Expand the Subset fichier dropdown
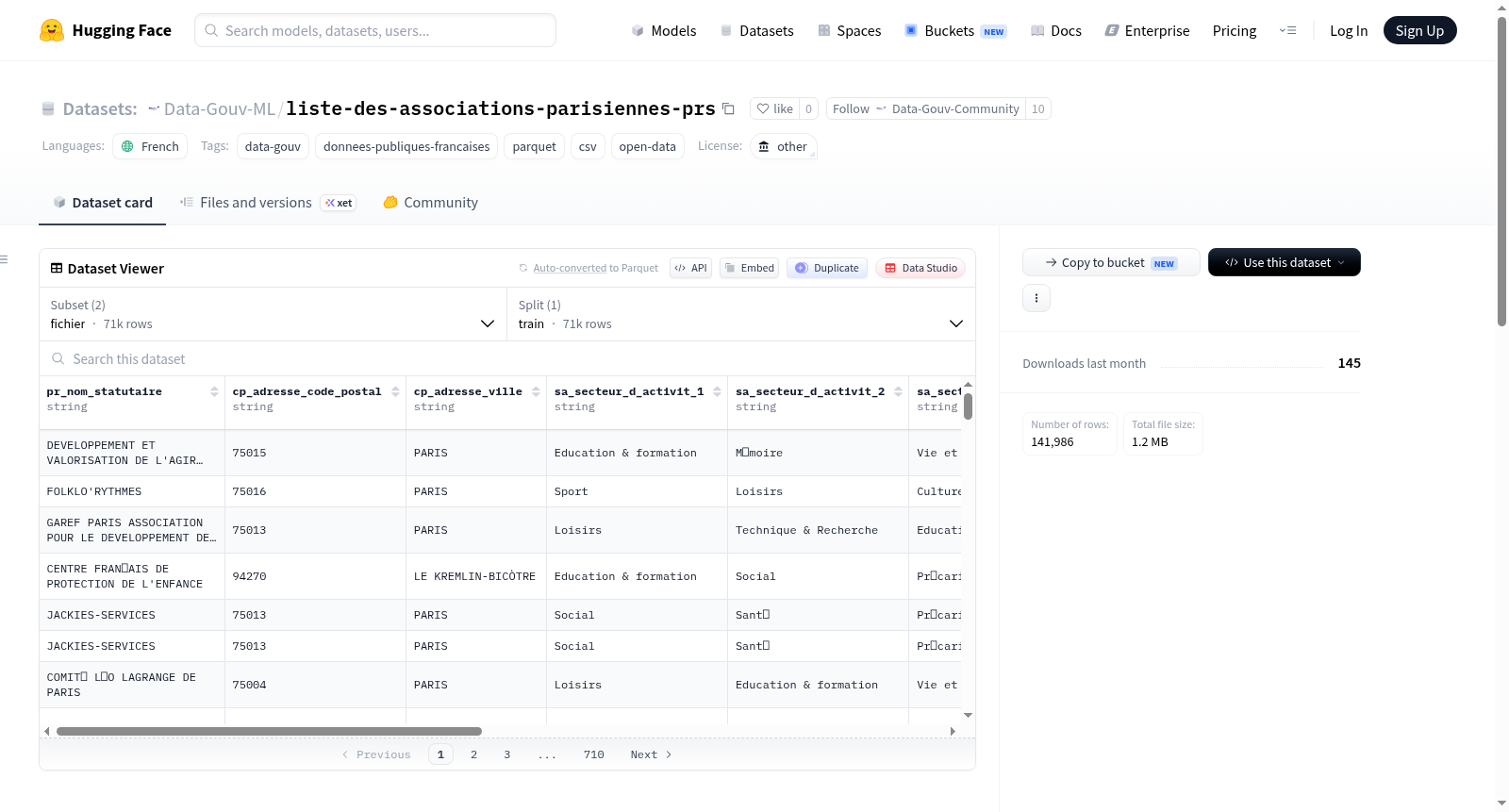The width and height of the screenshot is (1509, 812). [x=273, y=314]
